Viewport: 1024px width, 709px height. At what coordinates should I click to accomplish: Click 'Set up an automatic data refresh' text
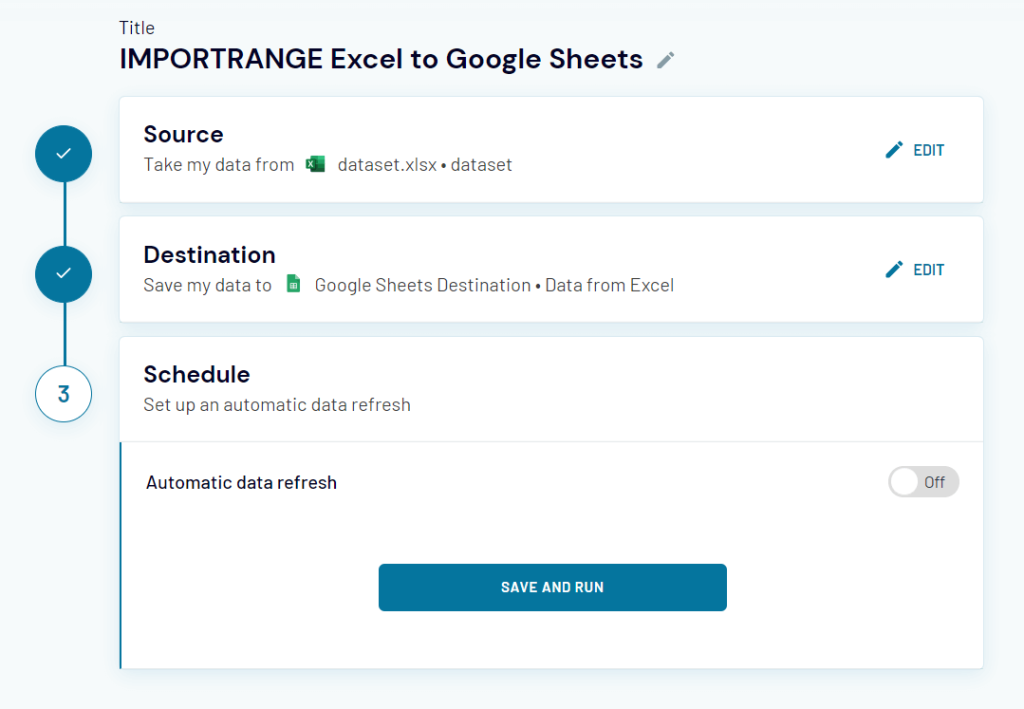(x=277, y=405)
